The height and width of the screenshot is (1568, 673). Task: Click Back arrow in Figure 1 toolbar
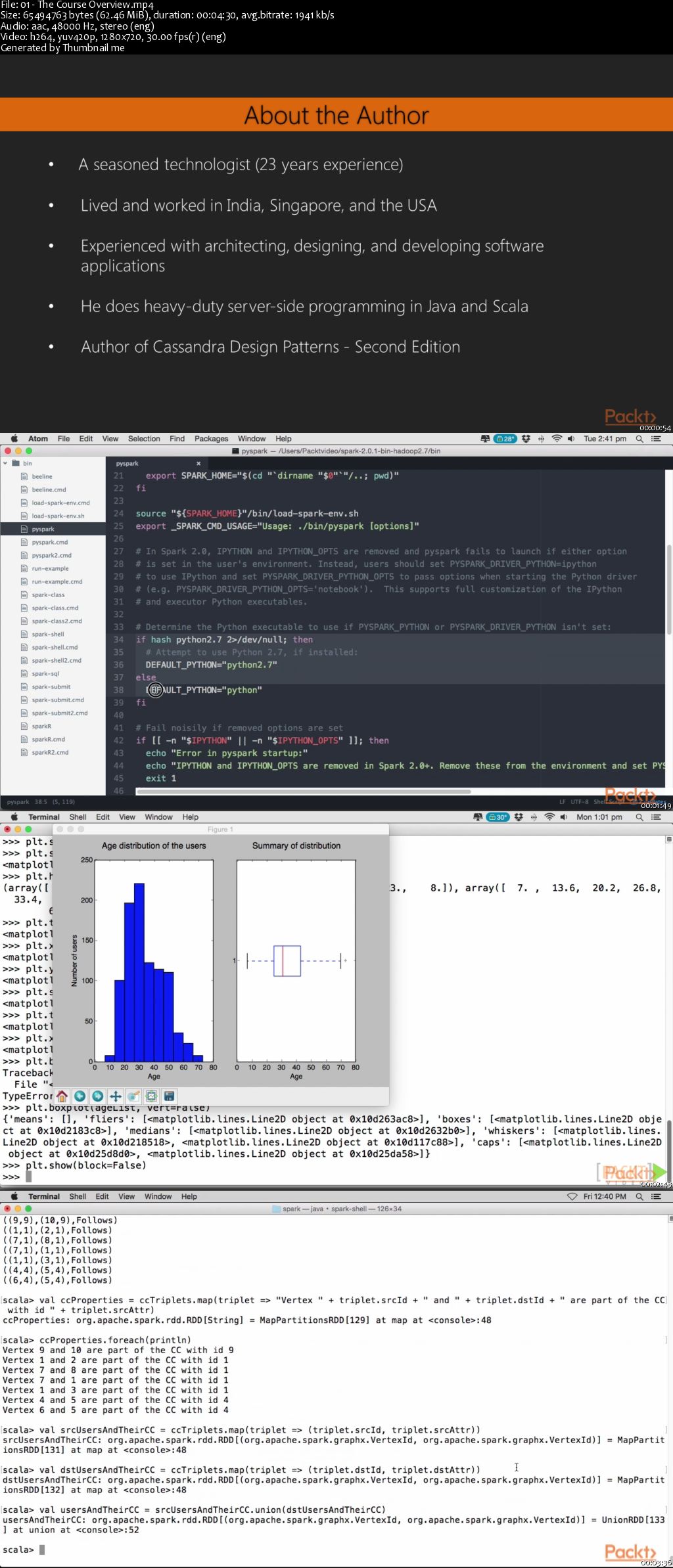pyautogui.click(x=80, y=1096)
